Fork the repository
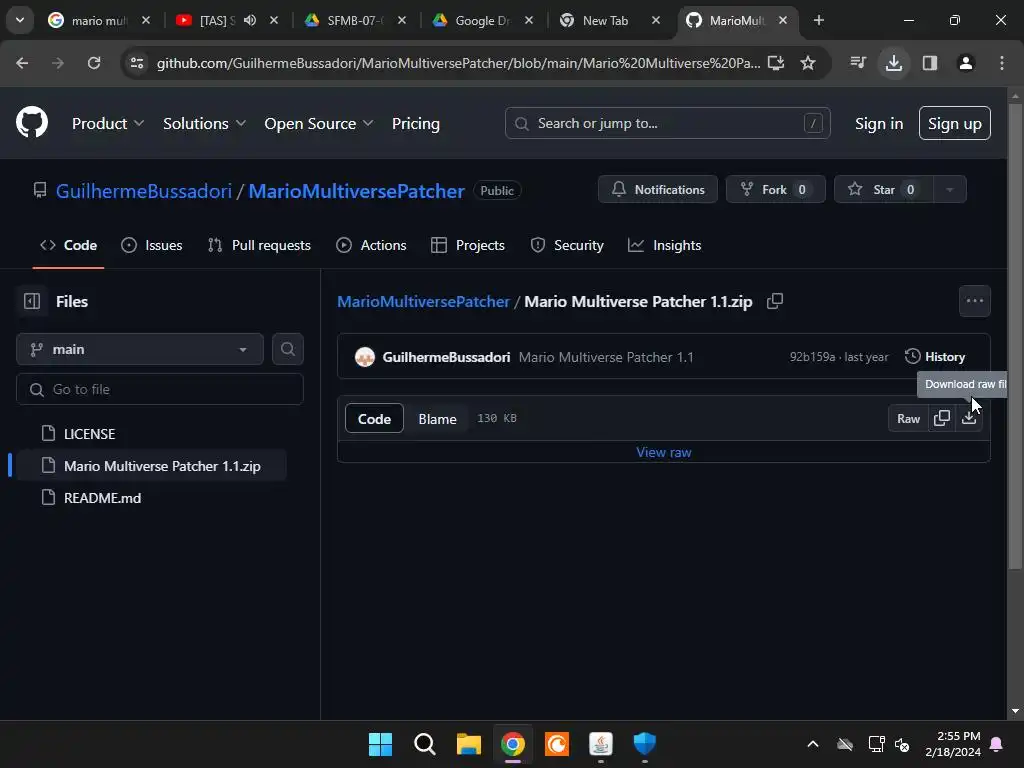This screenshot has width=1024, height=768. [775, 189]
